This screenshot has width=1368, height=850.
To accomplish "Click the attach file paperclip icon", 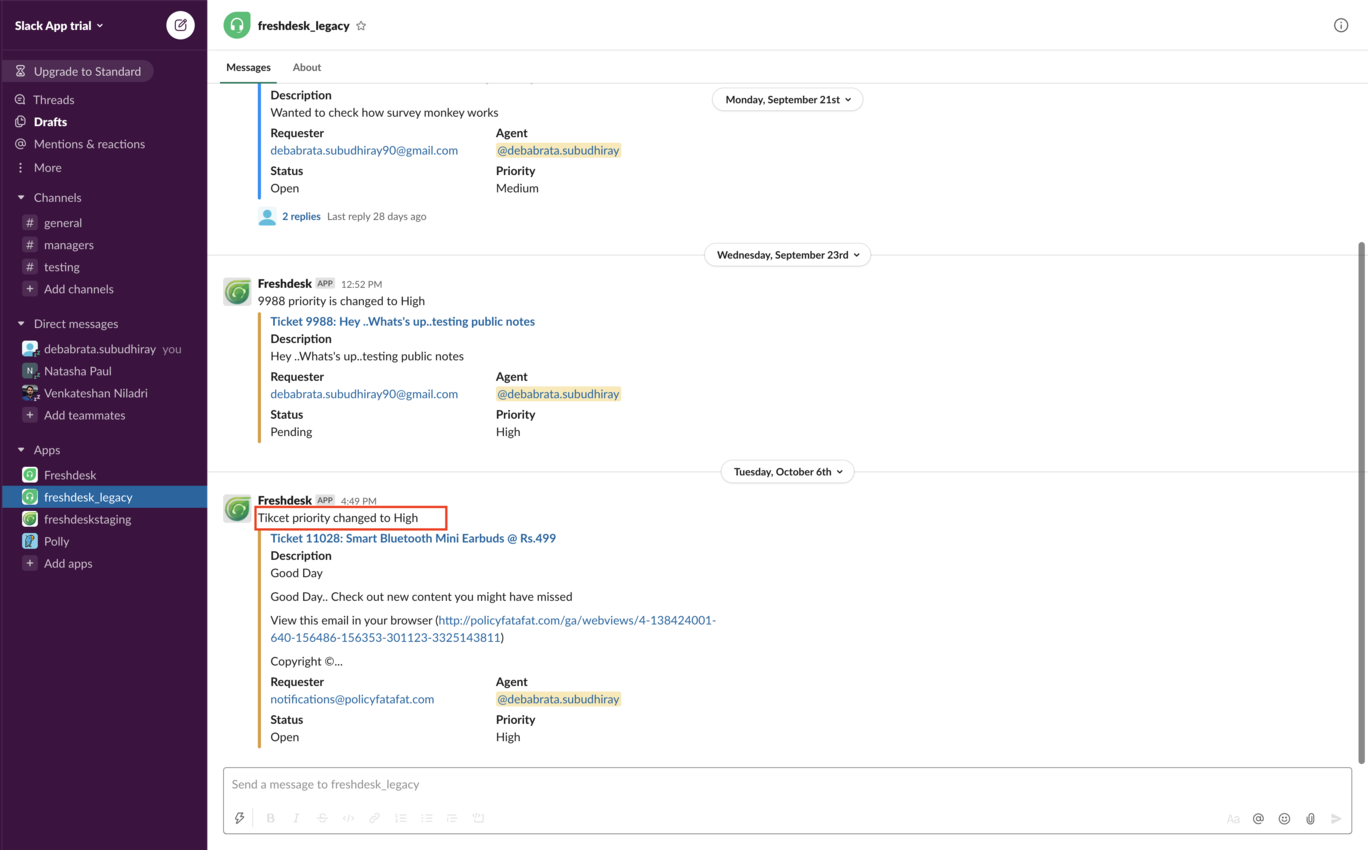I will coord(1310,818).
